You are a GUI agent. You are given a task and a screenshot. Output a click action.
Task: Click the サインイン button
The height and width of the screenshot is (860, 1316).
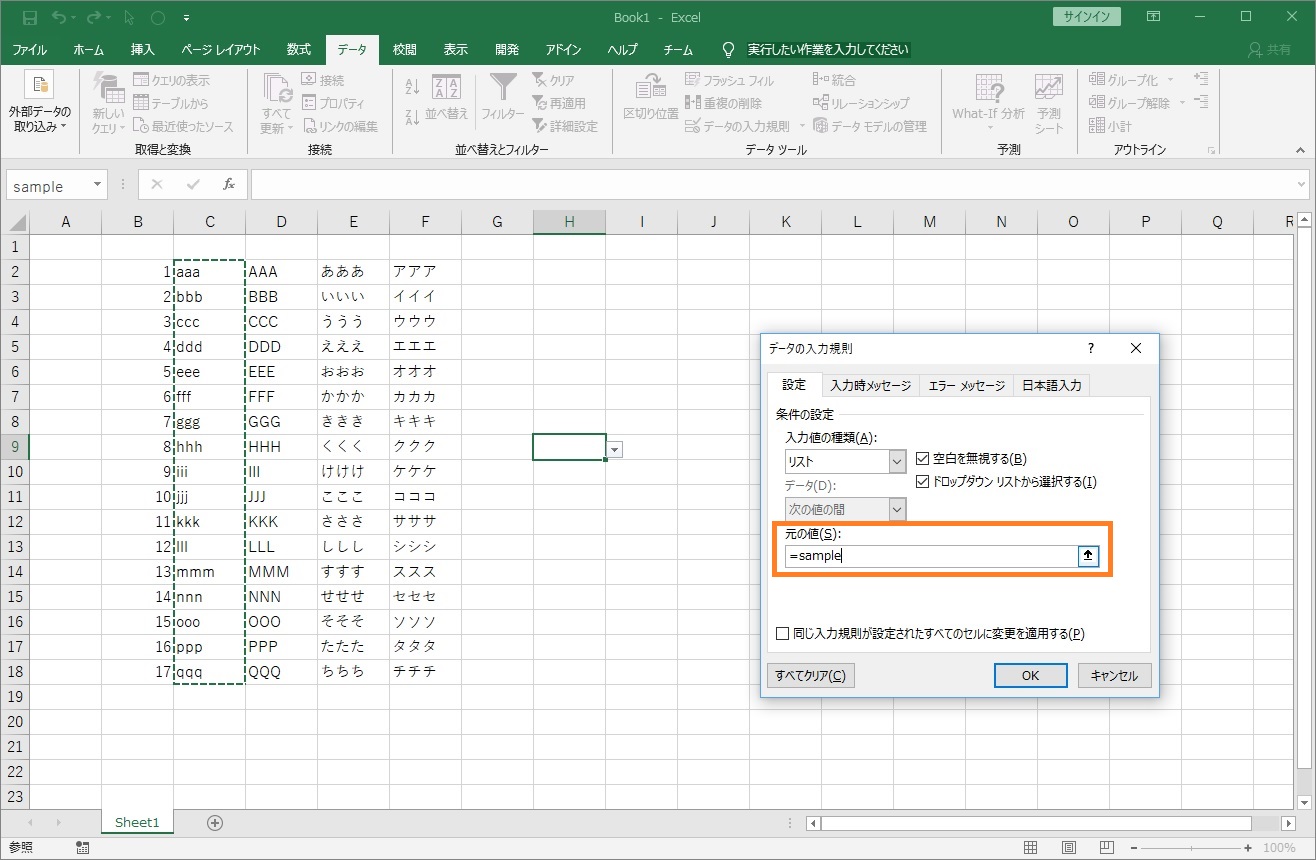click(1087, 17)
